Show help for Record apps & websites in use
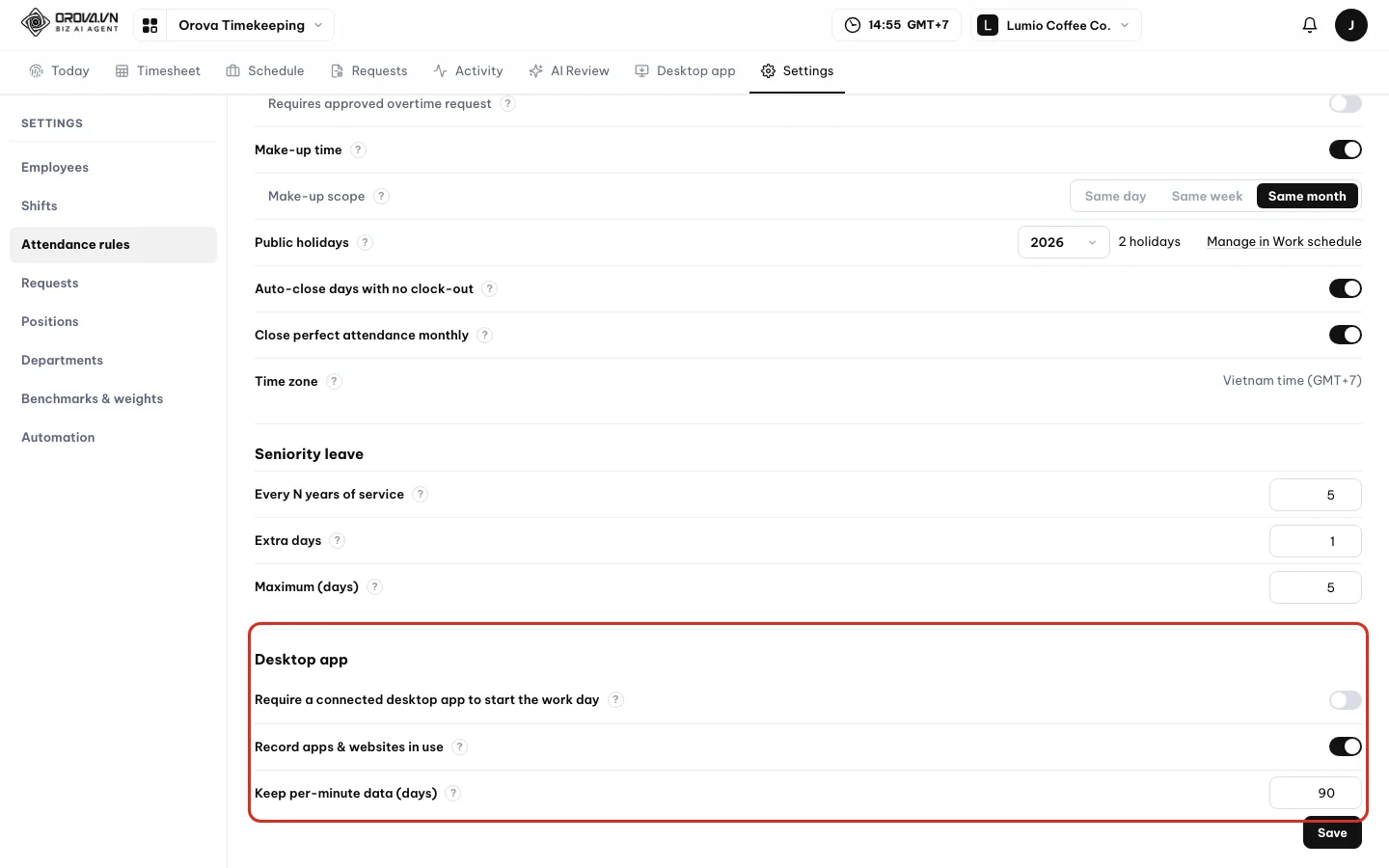 459,746
